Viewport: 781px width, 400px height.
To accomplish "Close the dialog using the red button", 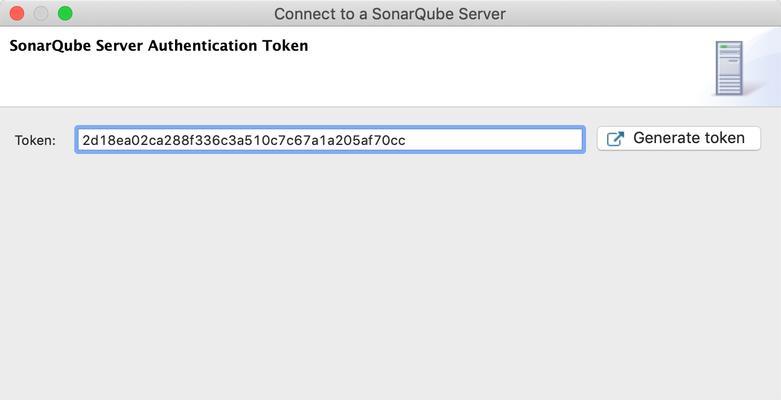I will coord(17,13).
